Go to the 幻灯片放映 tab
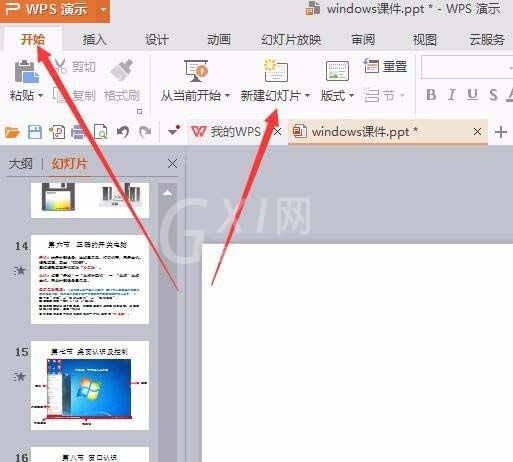Screen dimensions: 513x462 click(x=291, y=40)
